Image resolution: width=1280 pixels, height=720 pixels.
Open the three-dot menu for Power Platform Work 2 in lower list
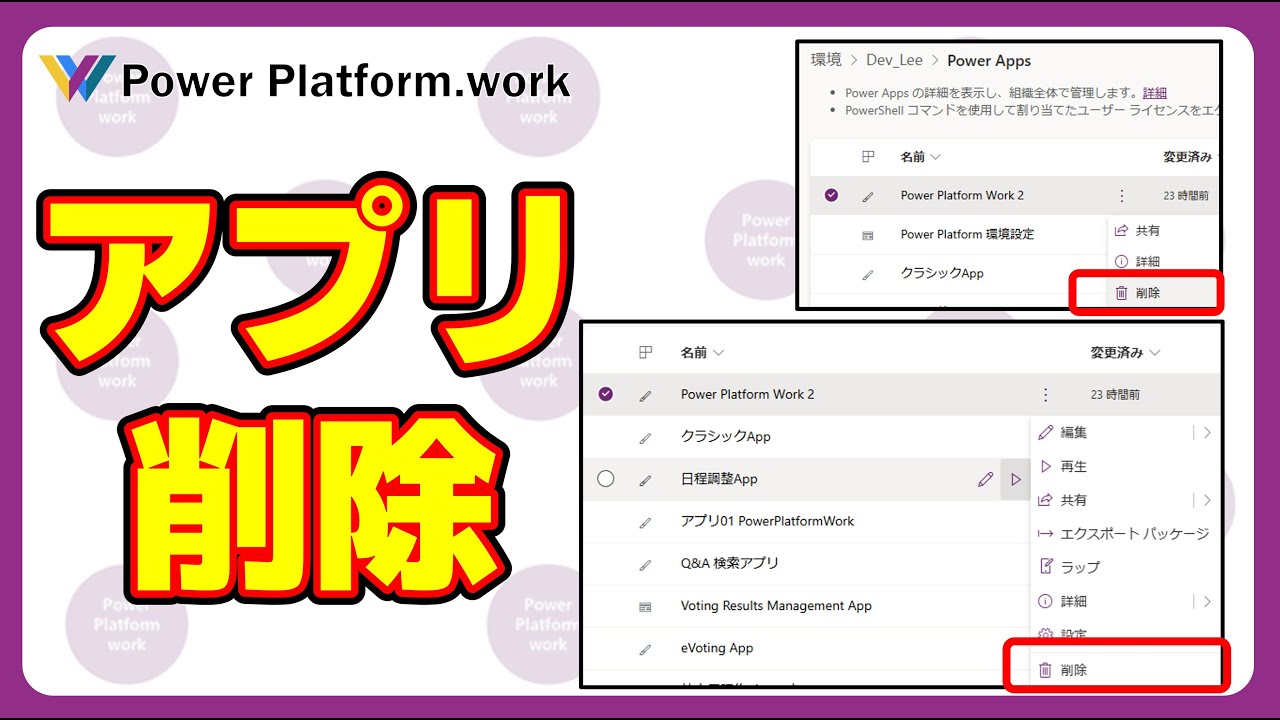point(1046,395)
